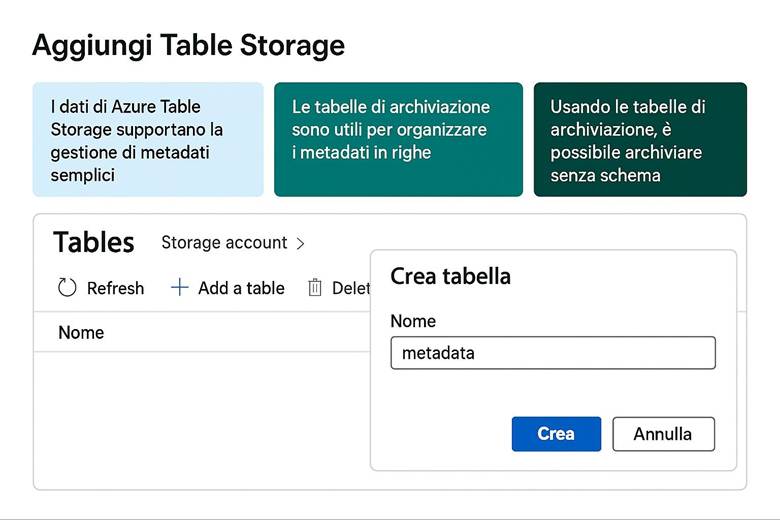The image size is (780, 520).
Task: Expand the chevron next to Storage account
Action: click(x=301, y=243)
